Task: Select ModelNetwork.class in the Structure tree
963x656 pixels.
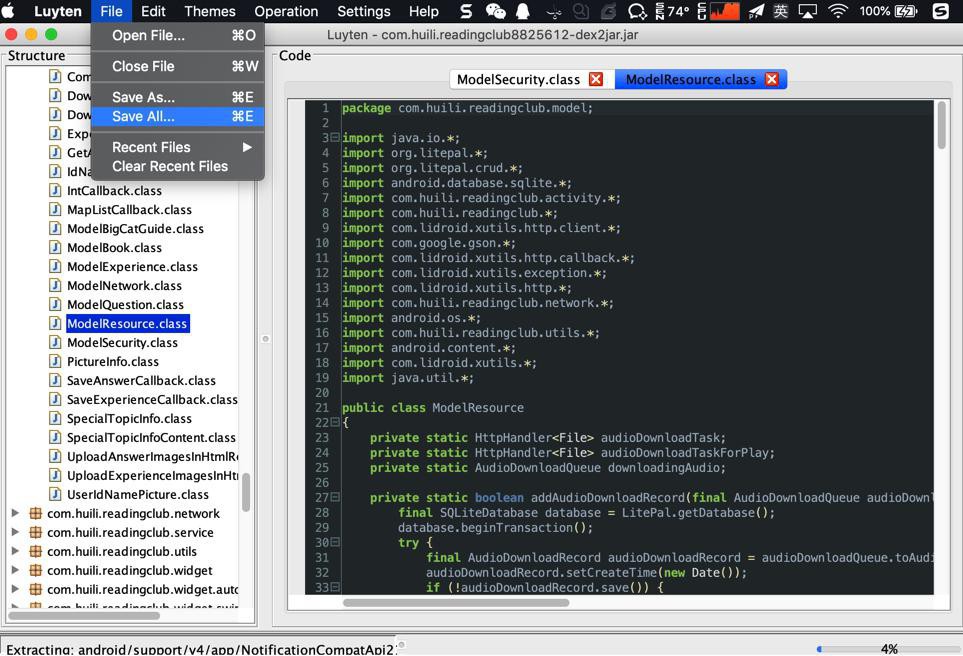Action: point(124,285)
